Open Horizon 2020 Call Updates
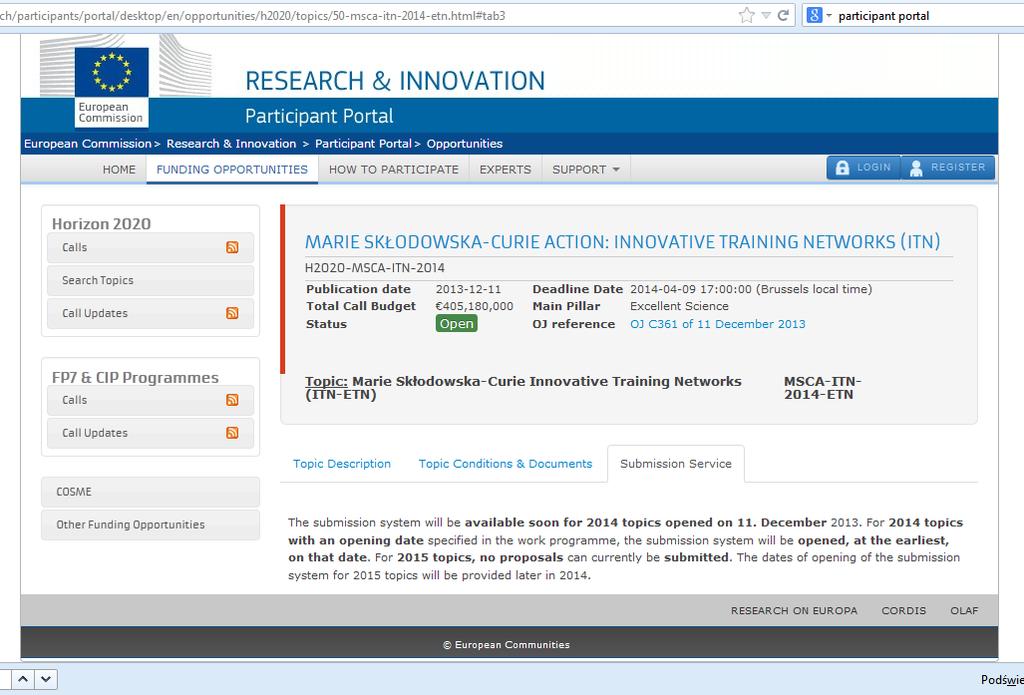 150,314
